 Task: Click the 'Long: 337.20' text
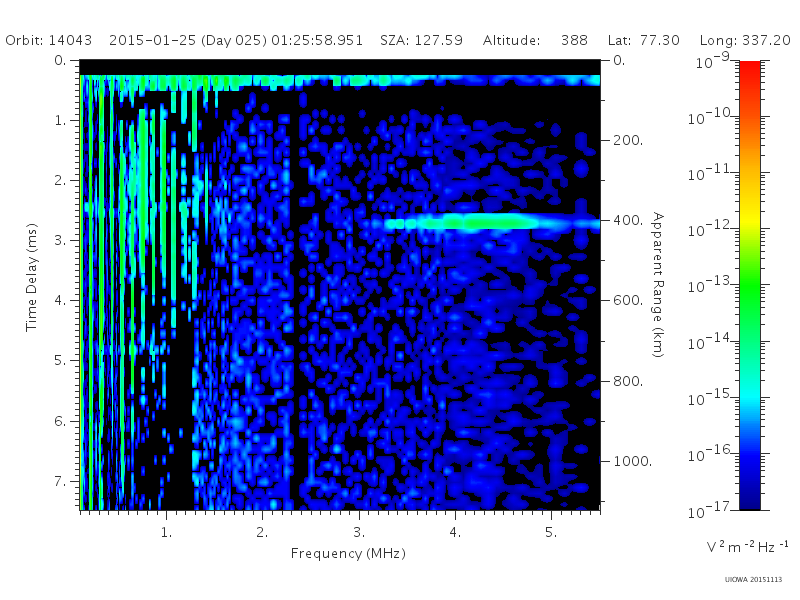pos(745,40)
